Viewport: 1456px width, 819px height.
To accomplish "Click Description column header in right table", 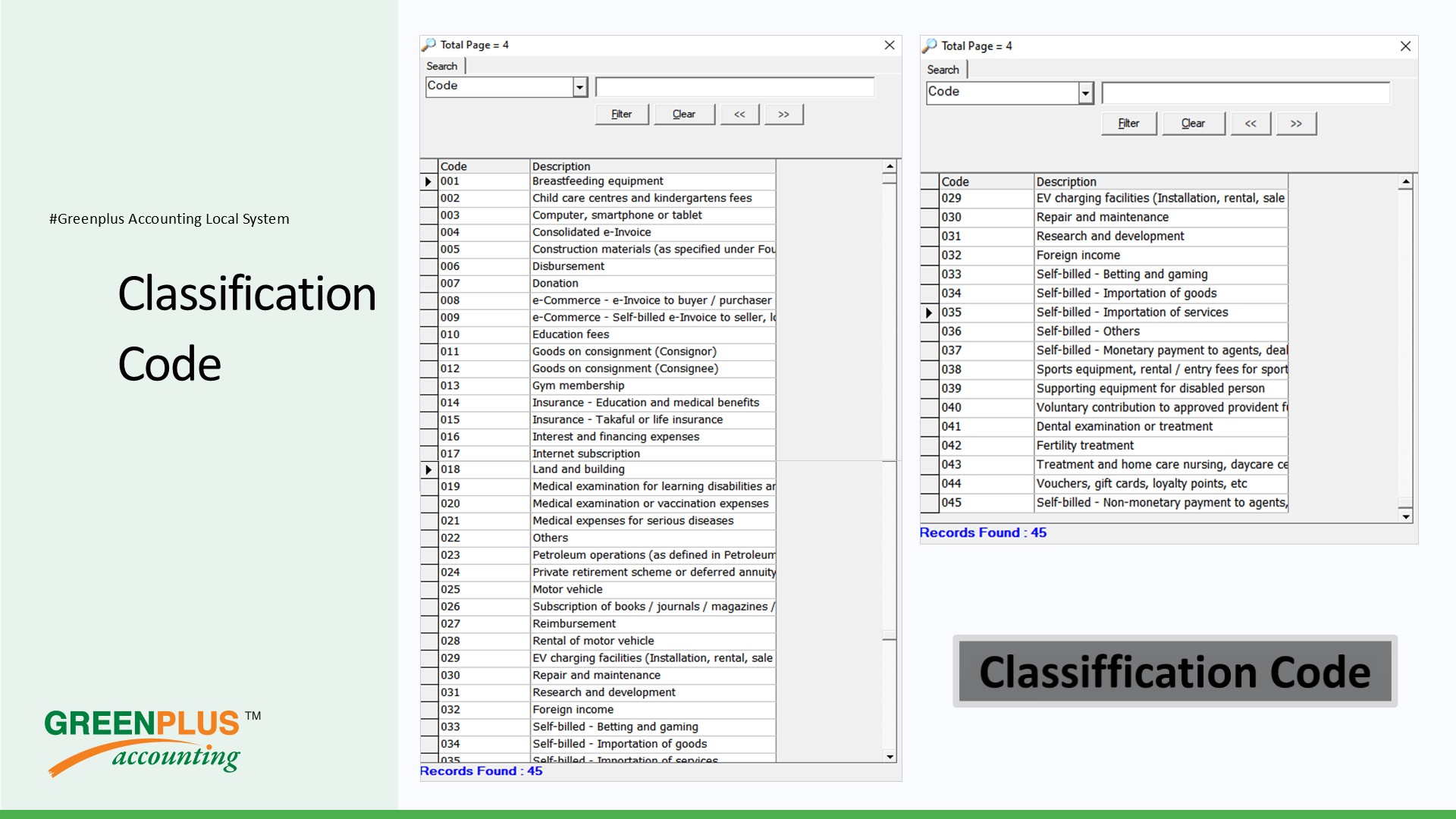I will pos(1161,181).
